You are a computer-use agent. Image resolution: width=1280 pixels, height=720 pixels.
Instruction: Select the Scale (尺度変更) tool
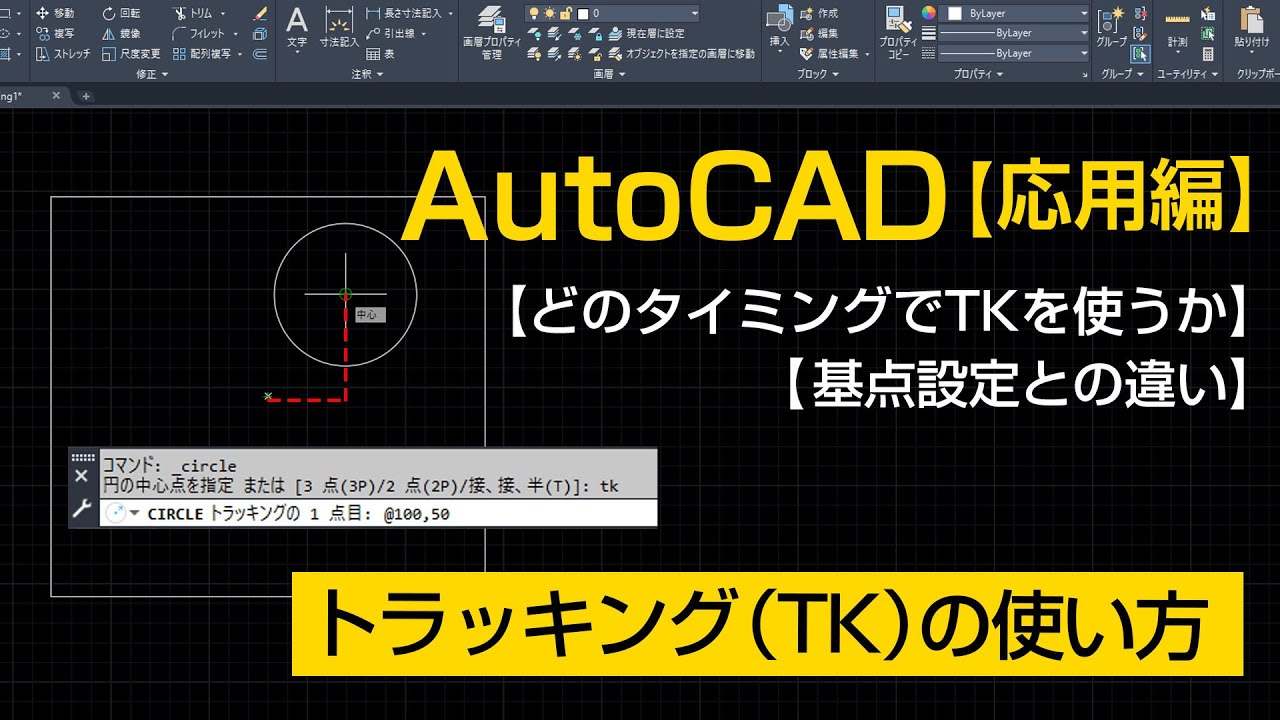tap(131, 53)
